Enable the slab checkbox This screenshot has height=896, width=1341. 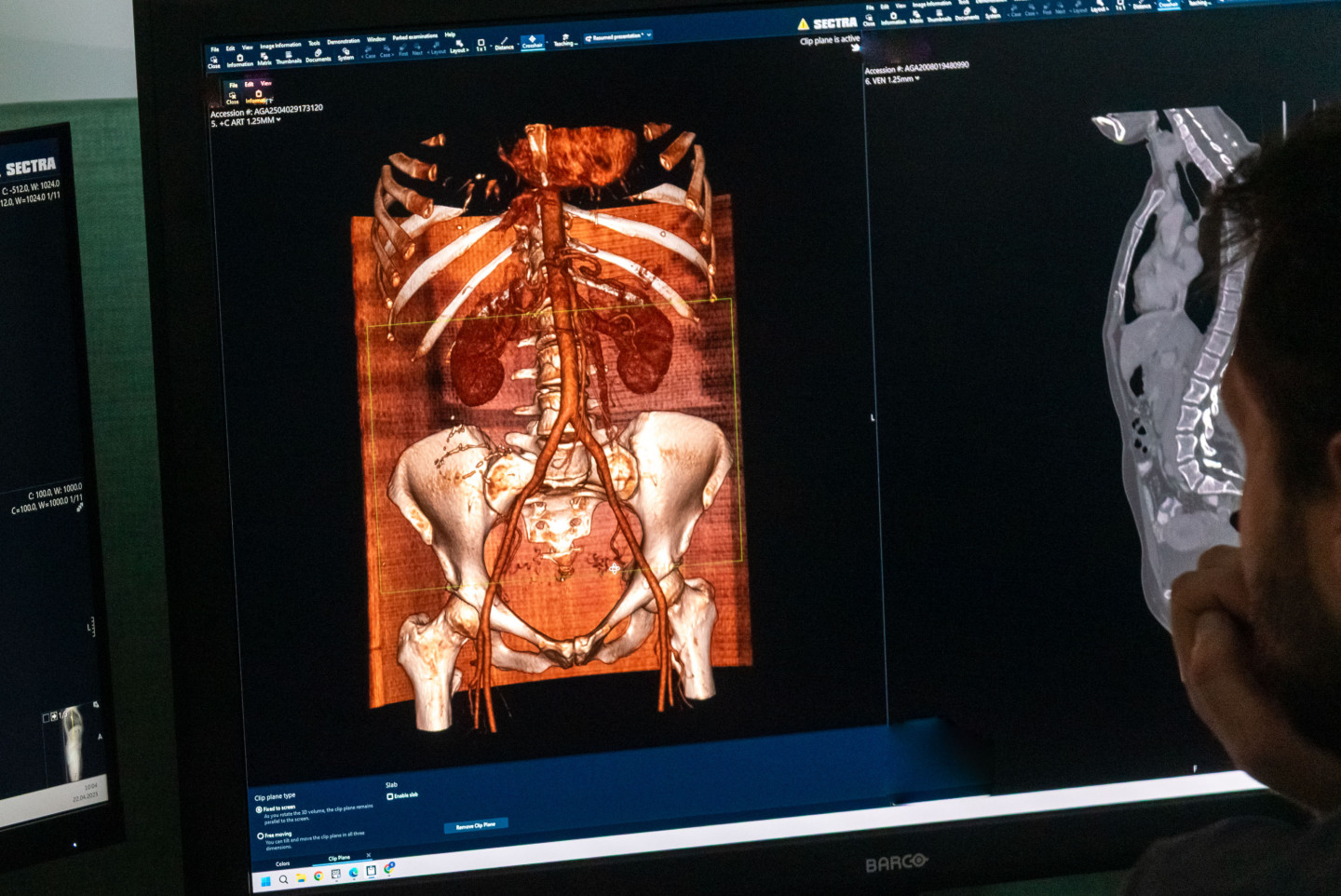pyautogui.click(x=390, y=796)
